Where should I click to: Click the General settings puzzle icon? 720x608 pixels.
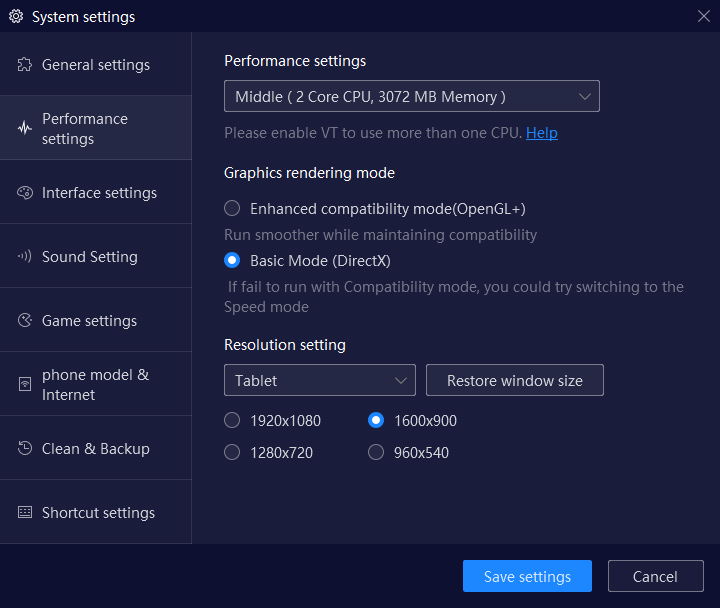pos(25,65)
